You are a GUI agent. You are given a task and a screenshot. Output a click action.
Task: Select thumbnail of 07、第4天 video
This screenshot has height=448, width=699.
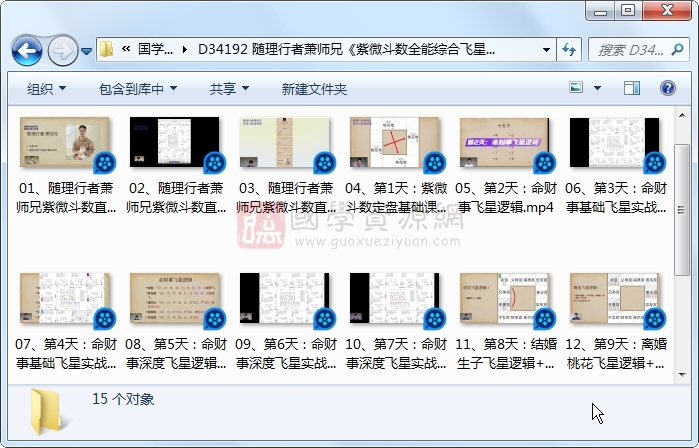pos(65,298)
